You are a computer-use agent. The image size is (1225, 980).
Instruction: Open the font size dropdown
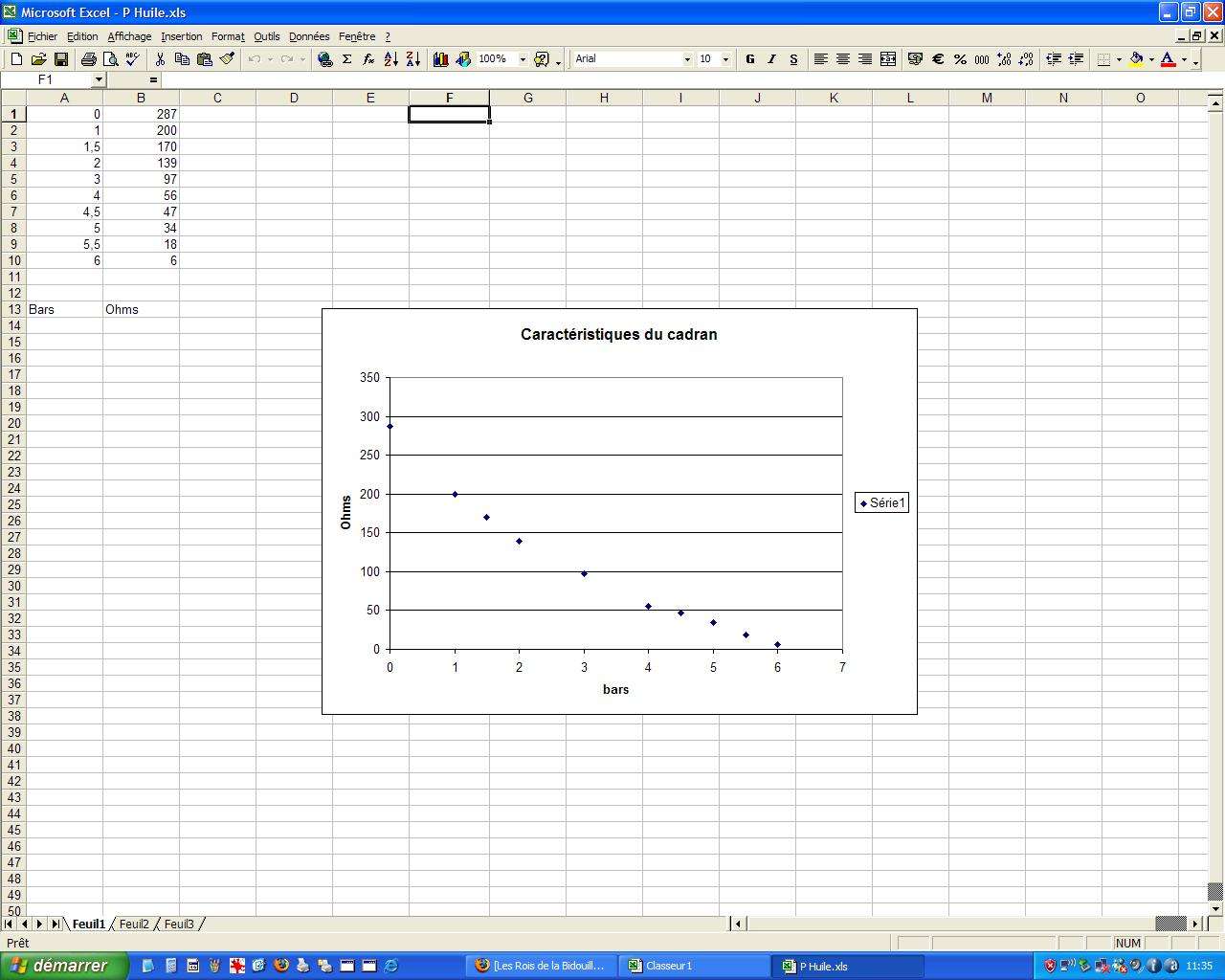tap(725, 59)
